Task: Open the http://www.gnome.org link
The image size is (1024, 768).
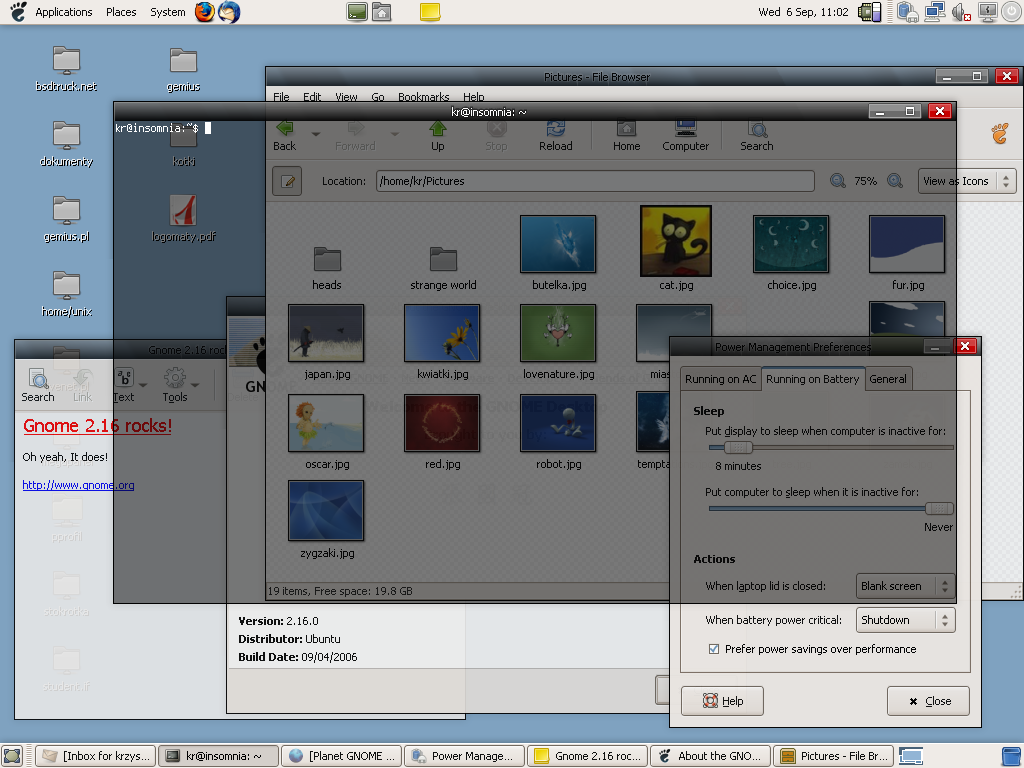Action: (78, 485)
